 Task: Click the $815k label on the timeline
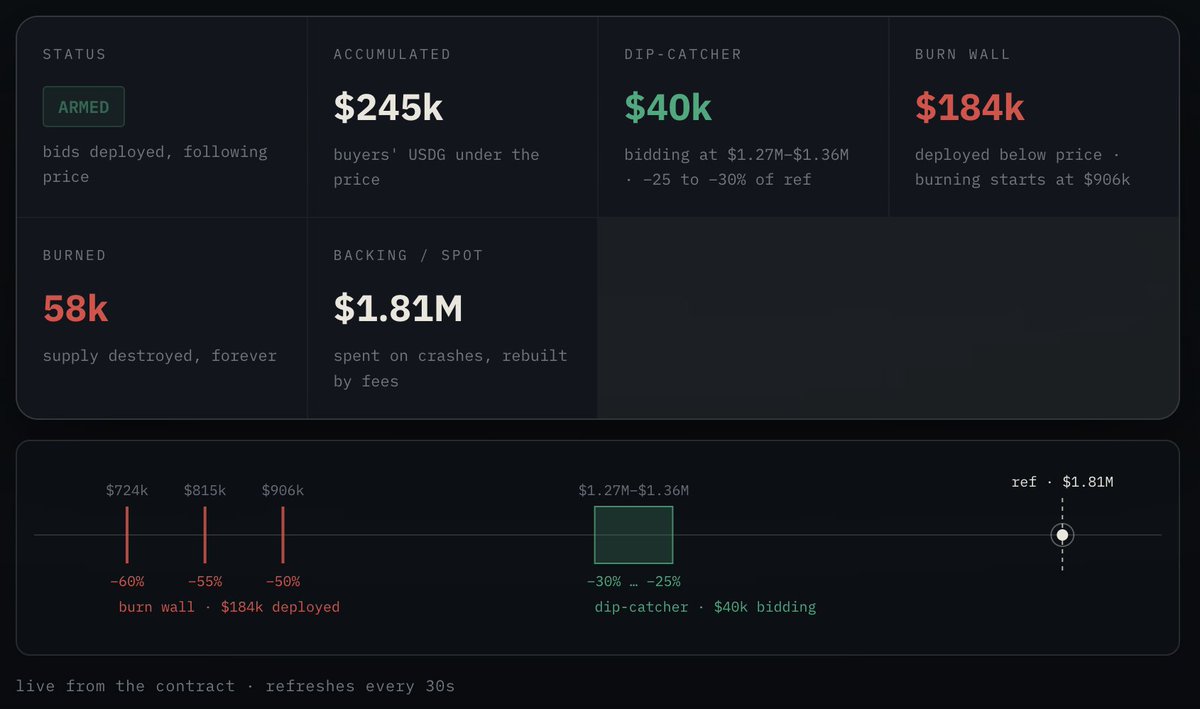pyautogui.click(x=205, y=490)
